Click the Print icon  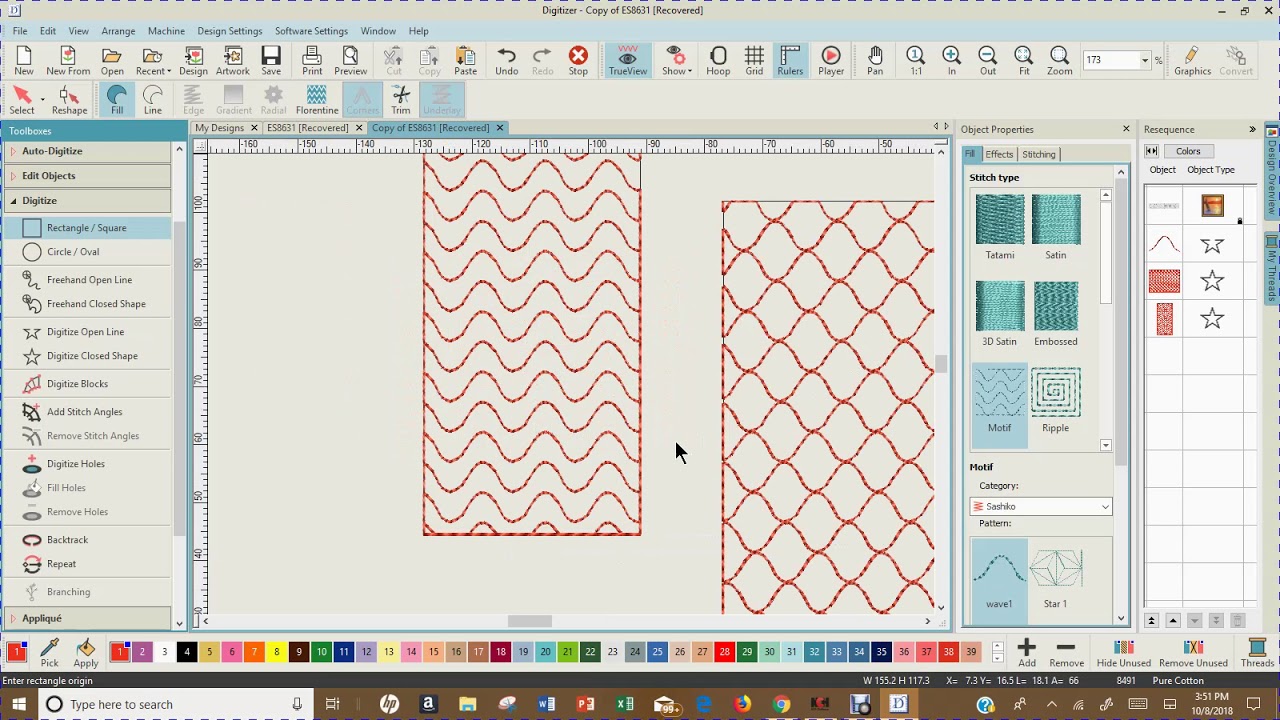312,61
